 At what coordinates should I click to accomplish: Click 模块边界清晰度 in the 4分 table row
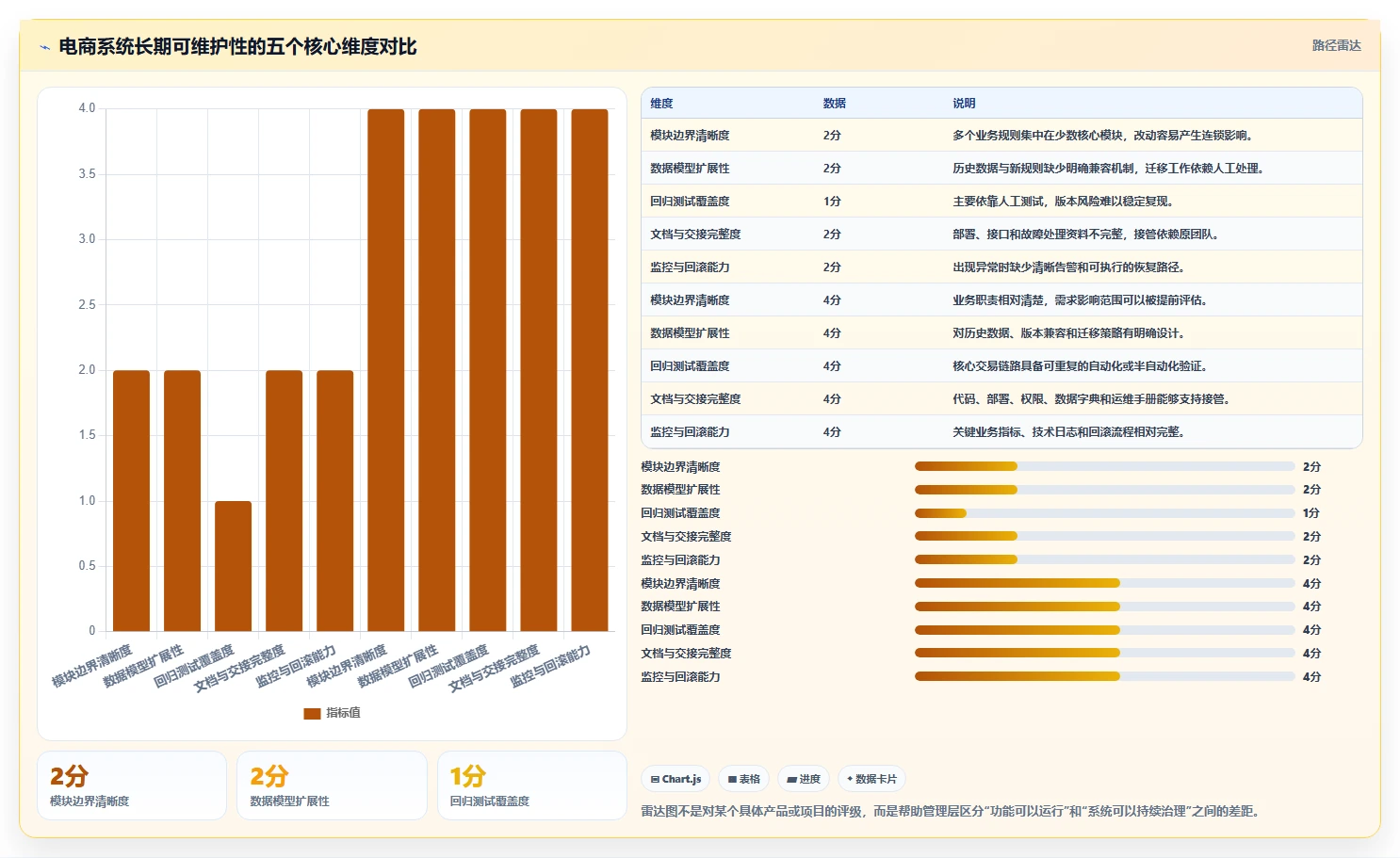click(x=690, y=300)
